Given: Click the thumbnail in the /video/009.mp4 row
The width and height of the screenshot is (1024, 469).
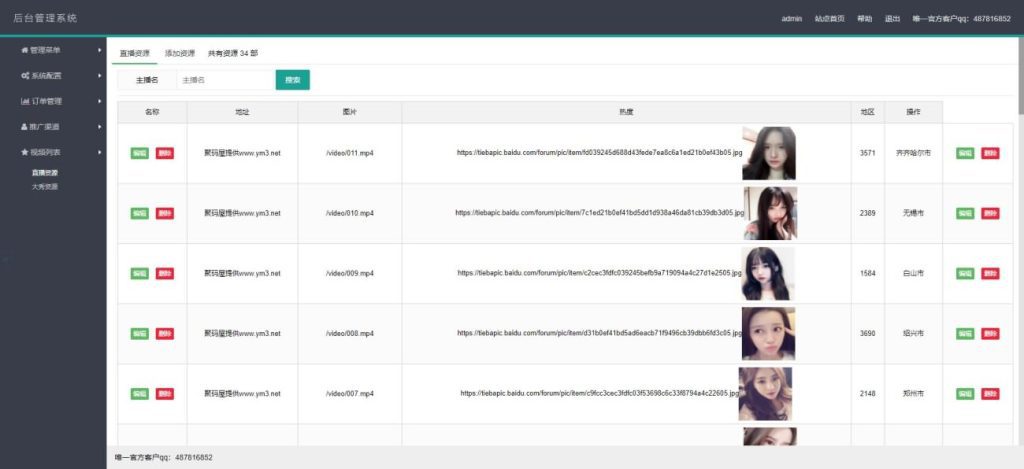Looking at the screenshot, I should [x=768, y=273].
